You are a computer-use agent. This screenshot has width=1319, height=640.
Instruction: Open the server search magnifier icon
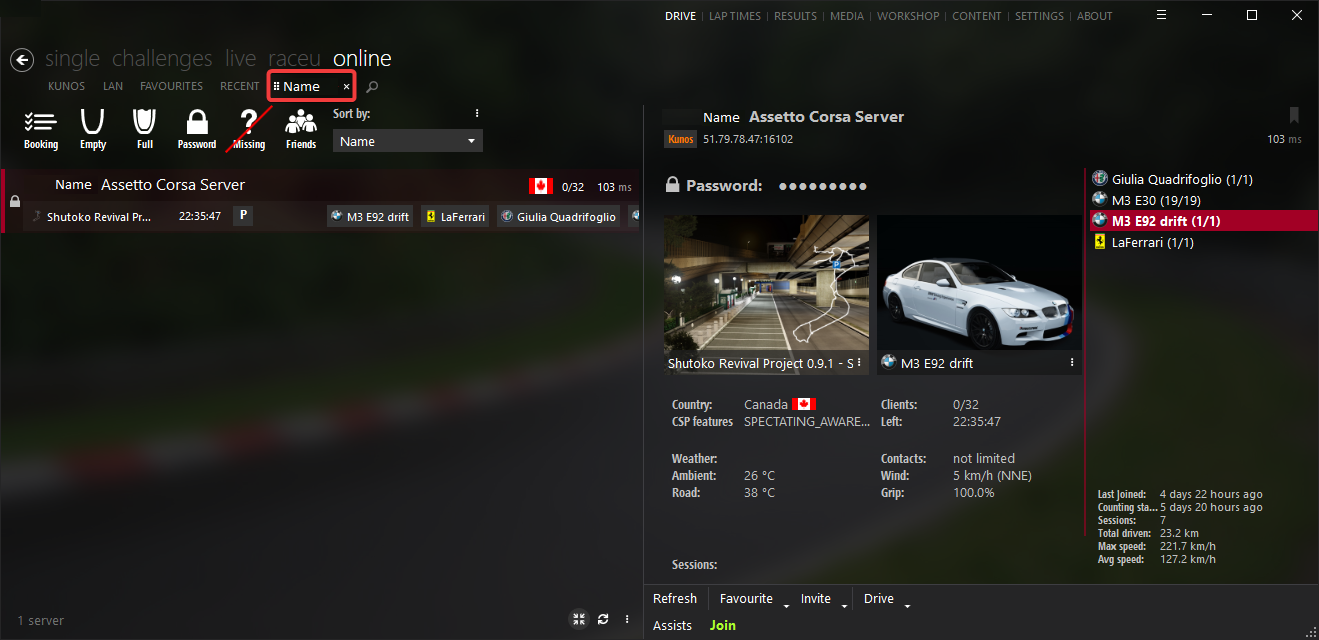coord(372,87)
